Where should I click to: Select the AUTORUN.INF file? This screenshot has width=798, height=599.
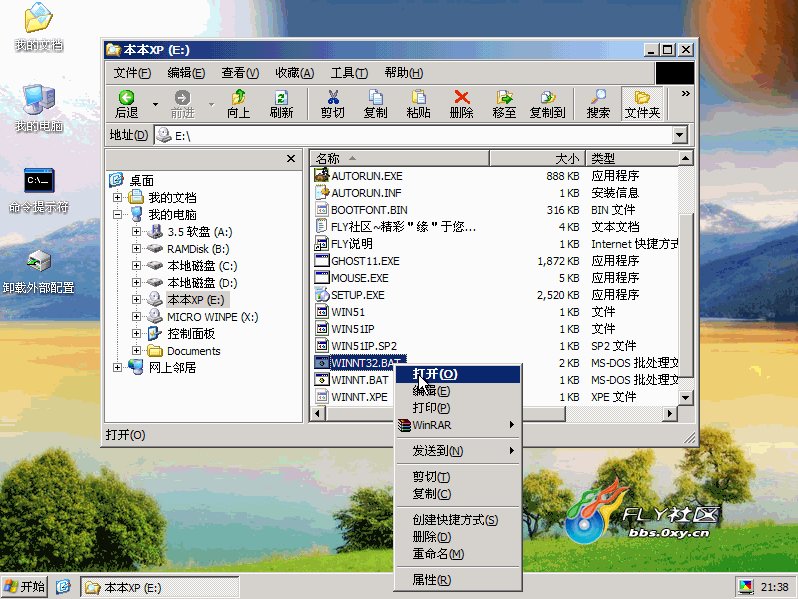(366, 193)
